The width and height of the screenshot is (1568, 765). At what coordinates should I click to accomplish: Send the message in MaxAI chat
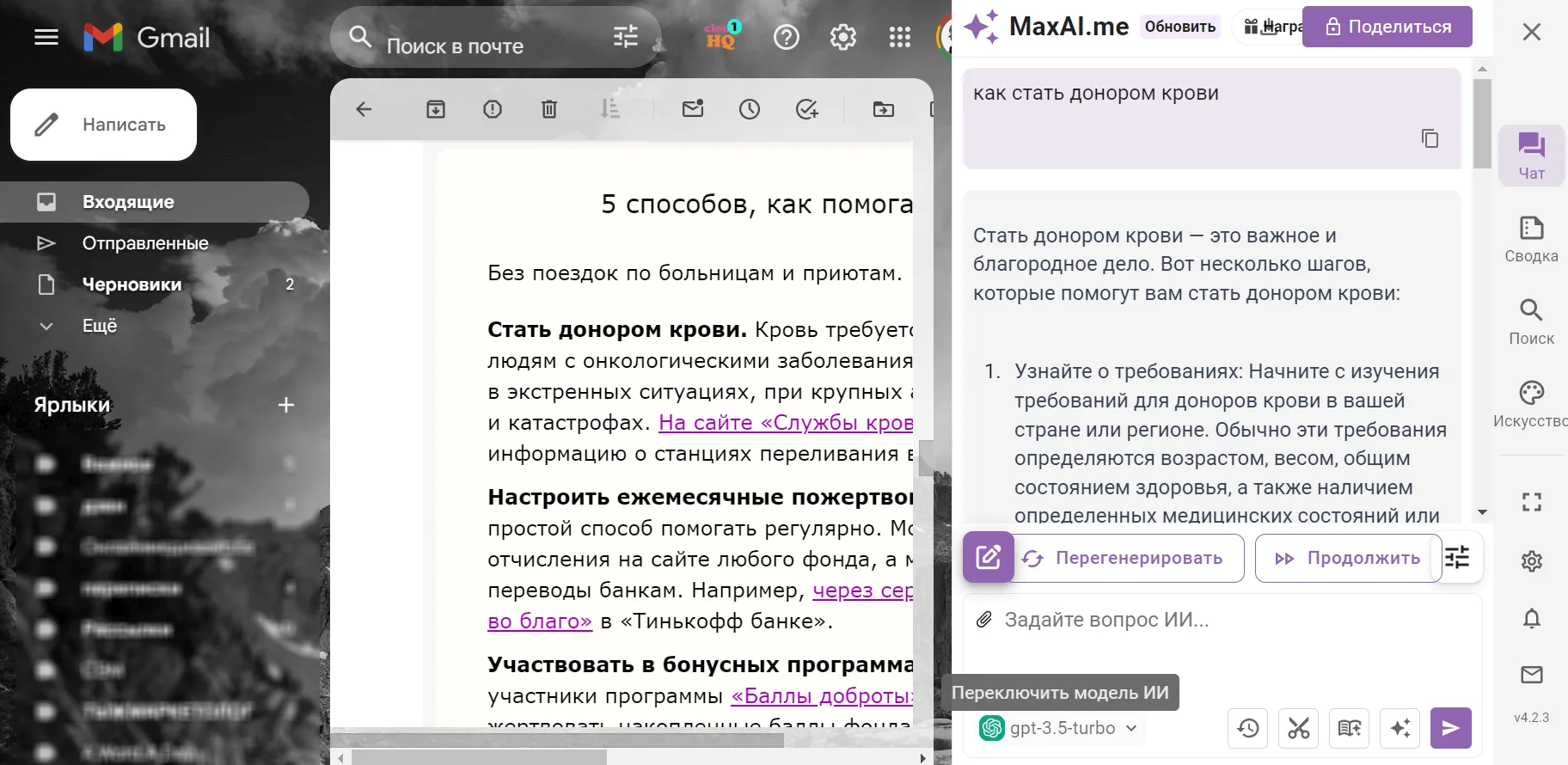[x=1450, y=729]
